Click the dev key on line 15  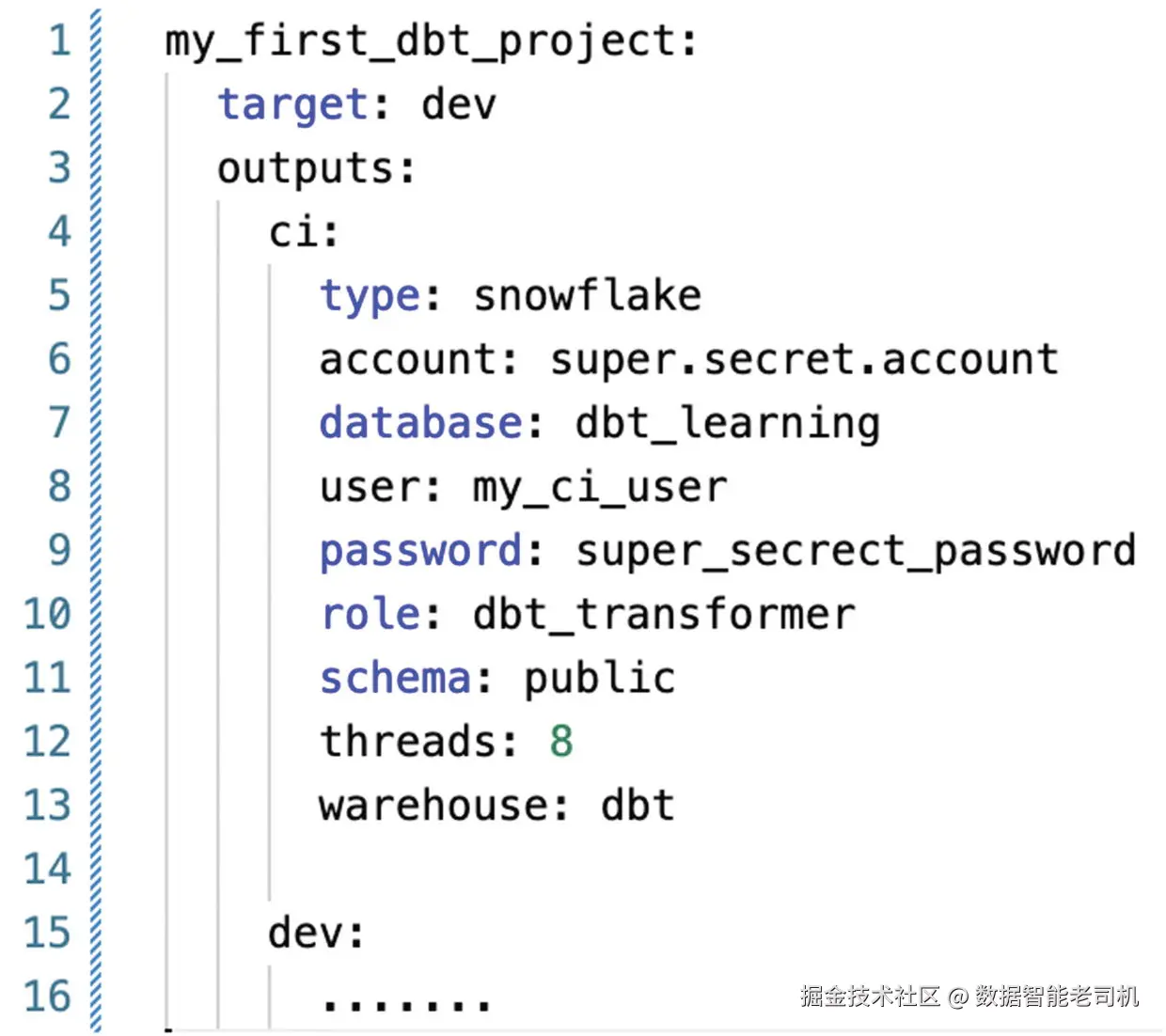305,933
